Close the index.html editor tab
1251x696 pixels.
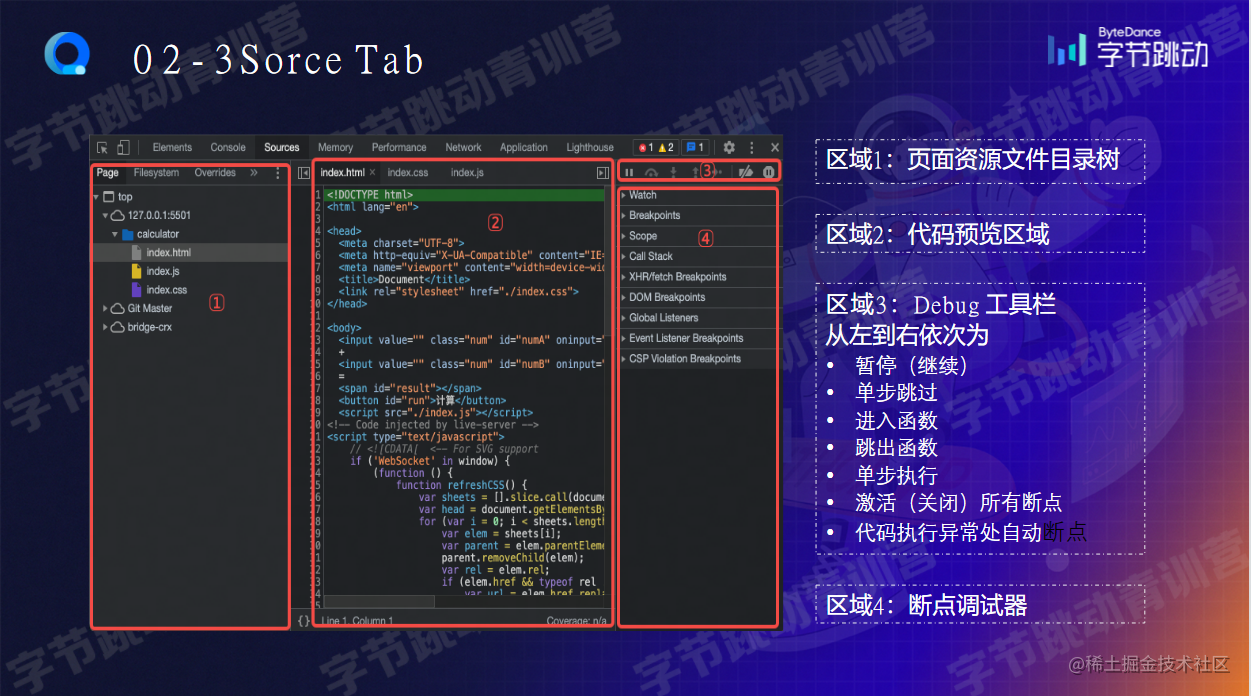pyautogui.click(x=373, y=173)
